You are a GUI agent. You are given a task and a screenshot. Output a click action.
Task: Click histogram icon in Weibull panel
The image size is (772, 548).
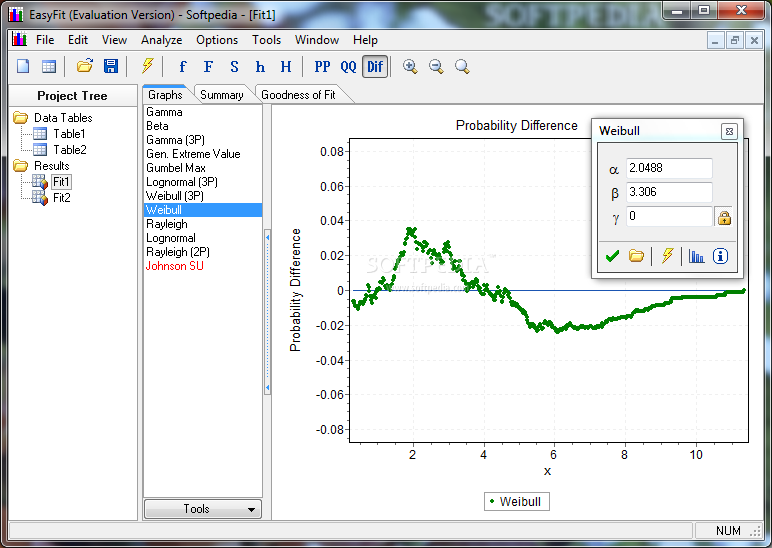coord(696,256)
